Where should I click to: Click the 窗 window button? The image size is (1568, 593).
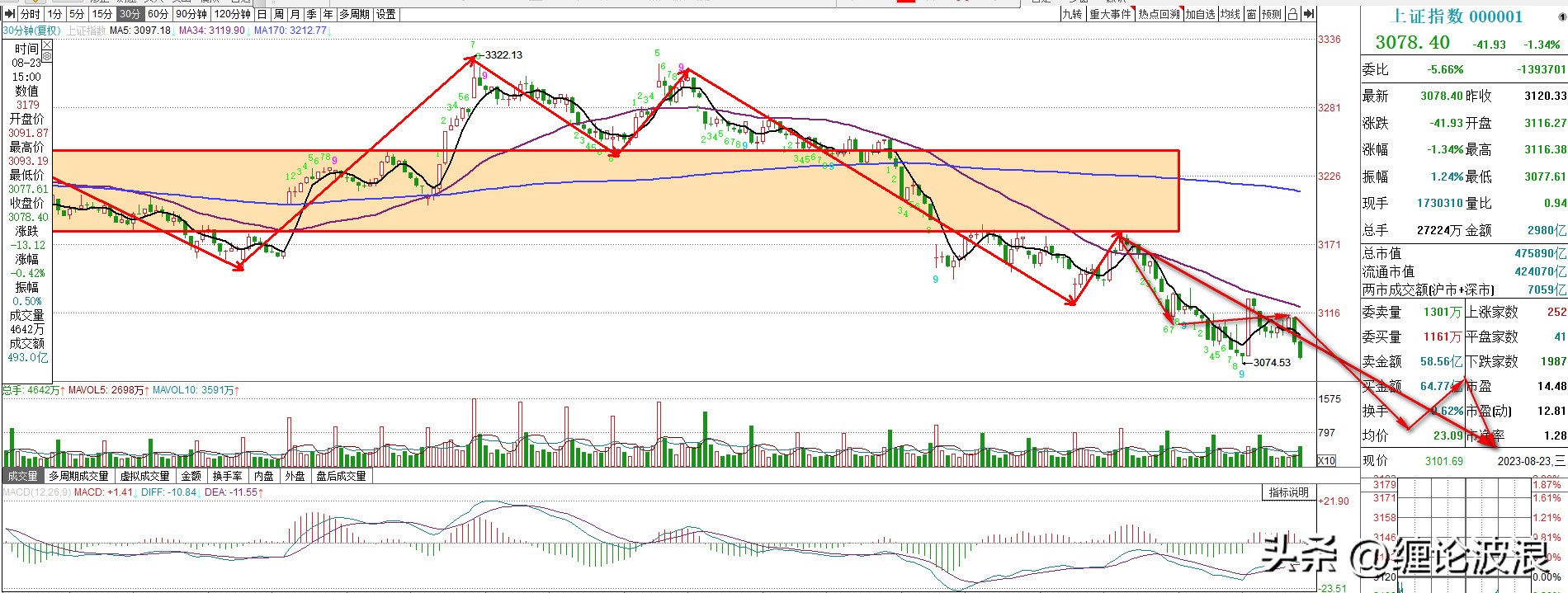tap(1251, 14)
